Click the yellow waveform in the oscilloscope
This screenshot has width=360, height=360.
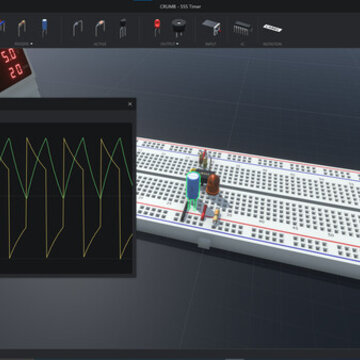(x=67, y=198)
